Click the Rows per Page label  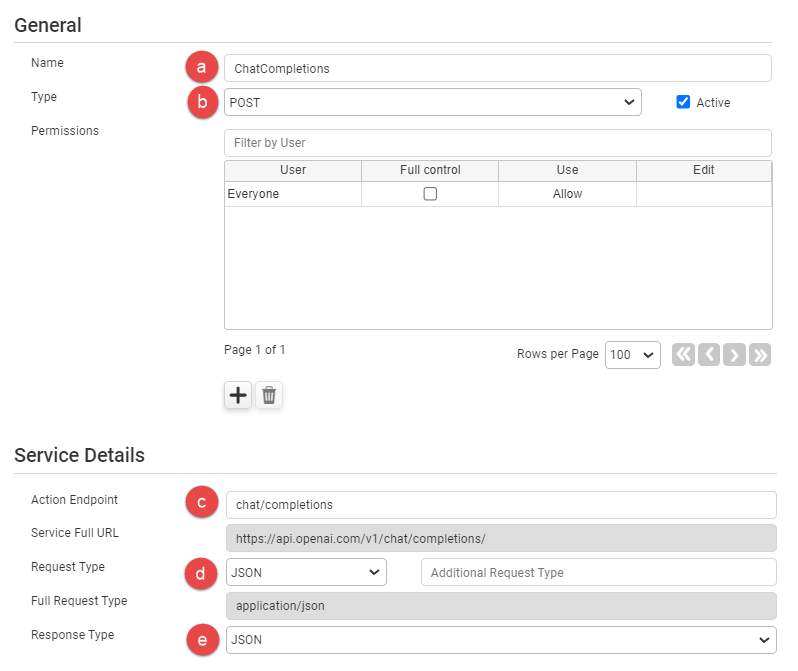click(x=558, y=354)
